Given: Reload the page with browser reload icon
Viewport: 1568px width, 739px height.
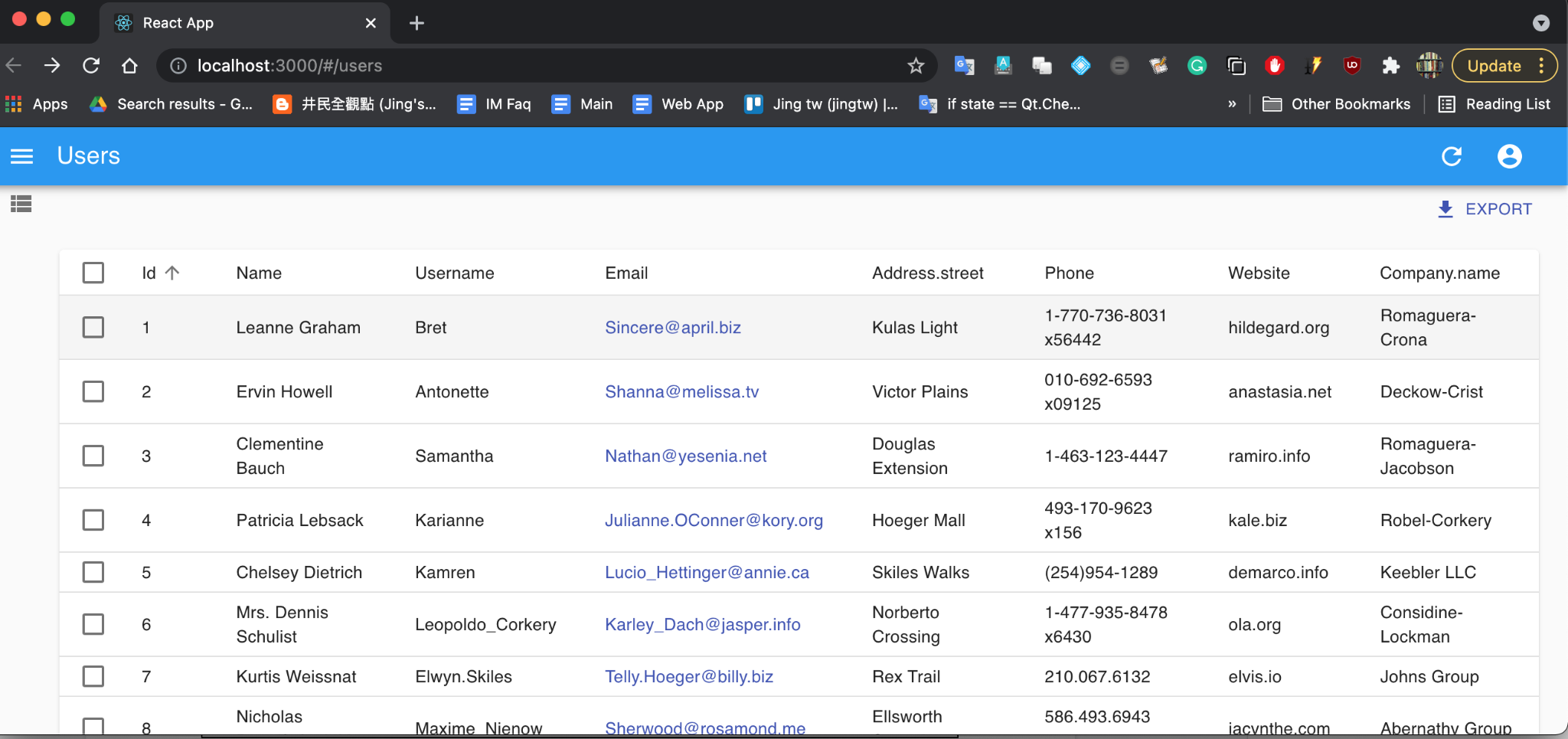Looking at the screenshot, I should 91,66.
